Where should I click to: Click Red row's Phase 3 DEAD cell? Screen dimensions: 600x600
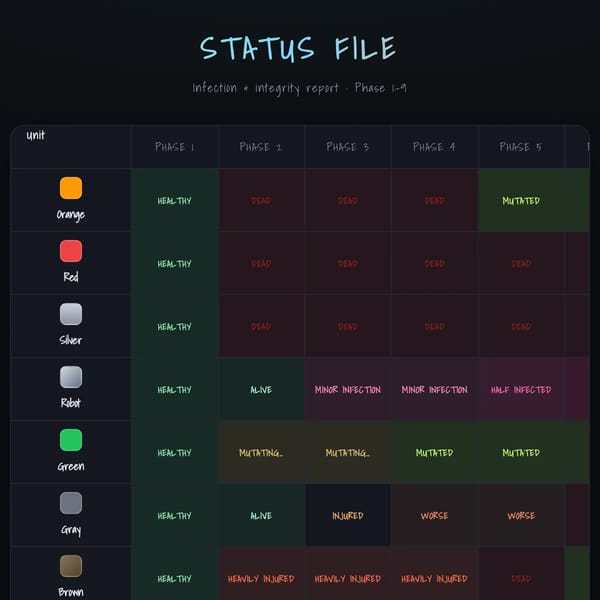[x=348, y=263]
